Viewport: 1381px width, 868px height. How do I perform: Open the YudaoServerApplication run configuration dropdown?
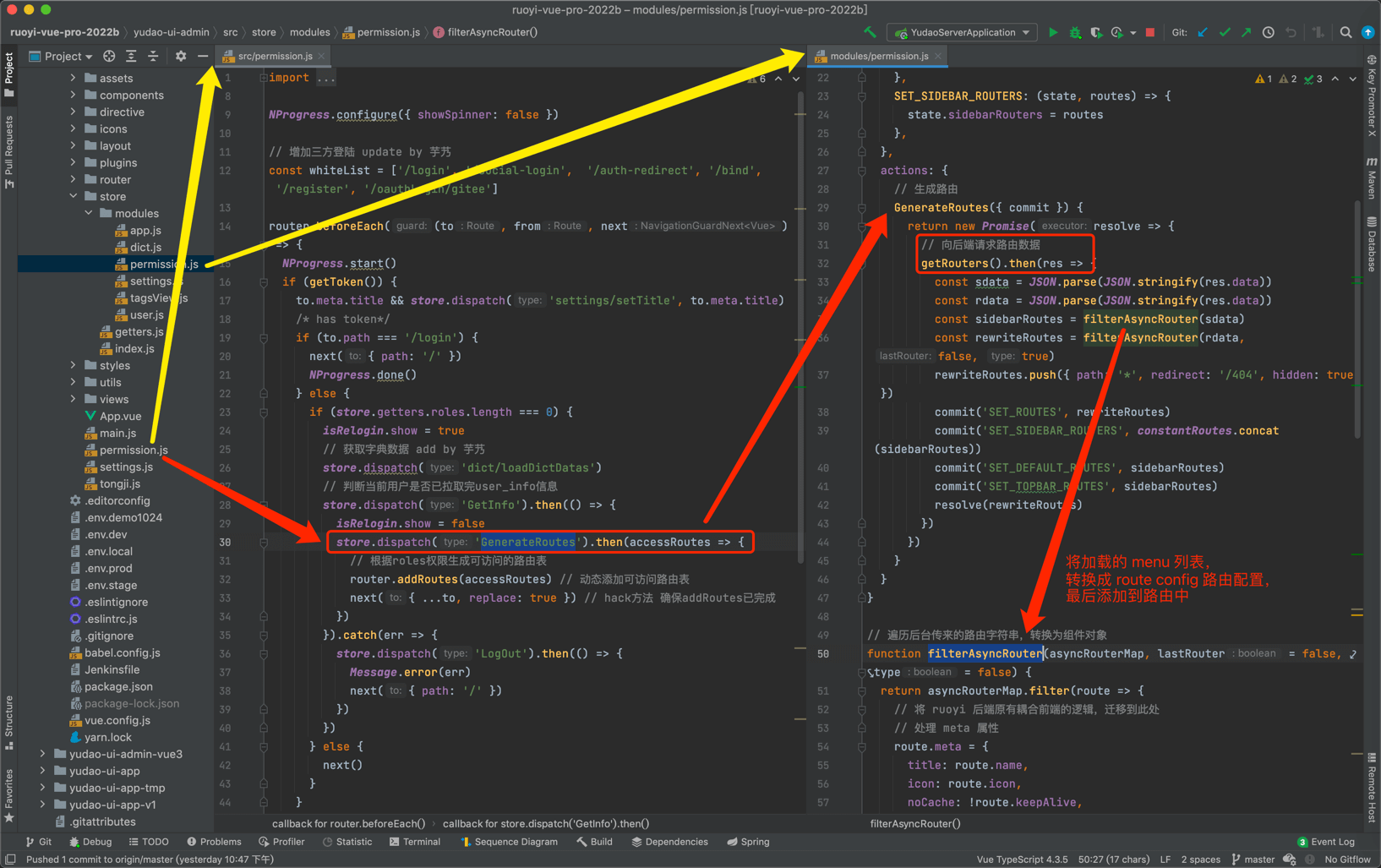pos(963,33)
